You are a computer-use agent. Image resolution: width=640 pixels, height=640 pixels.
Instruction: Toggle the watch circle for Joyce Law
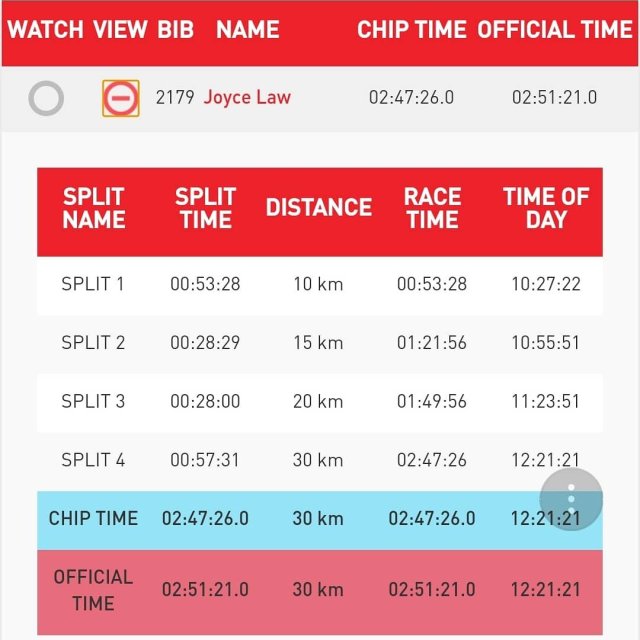(x=46, y=98)
